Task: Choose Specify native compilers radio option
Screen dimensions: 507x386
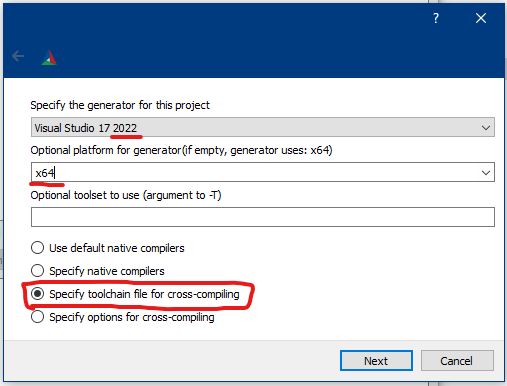Action: click(37, 271)
